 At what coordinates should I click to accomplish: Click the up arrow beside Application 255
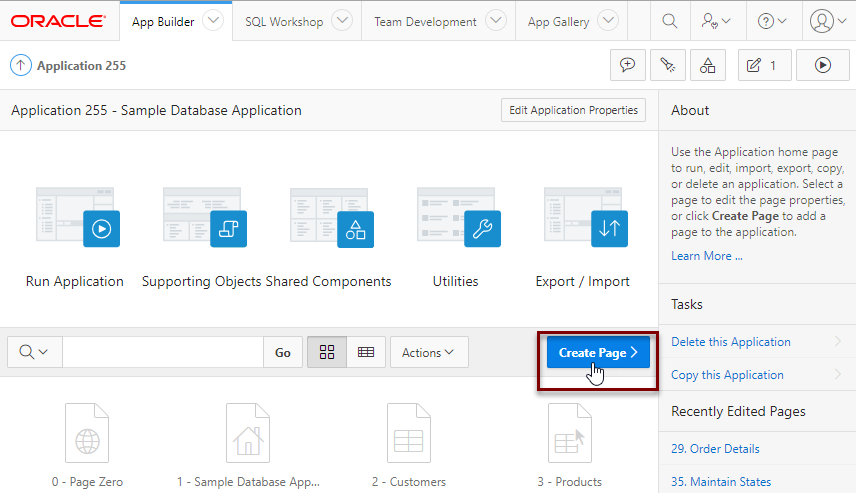coord(21,66)
